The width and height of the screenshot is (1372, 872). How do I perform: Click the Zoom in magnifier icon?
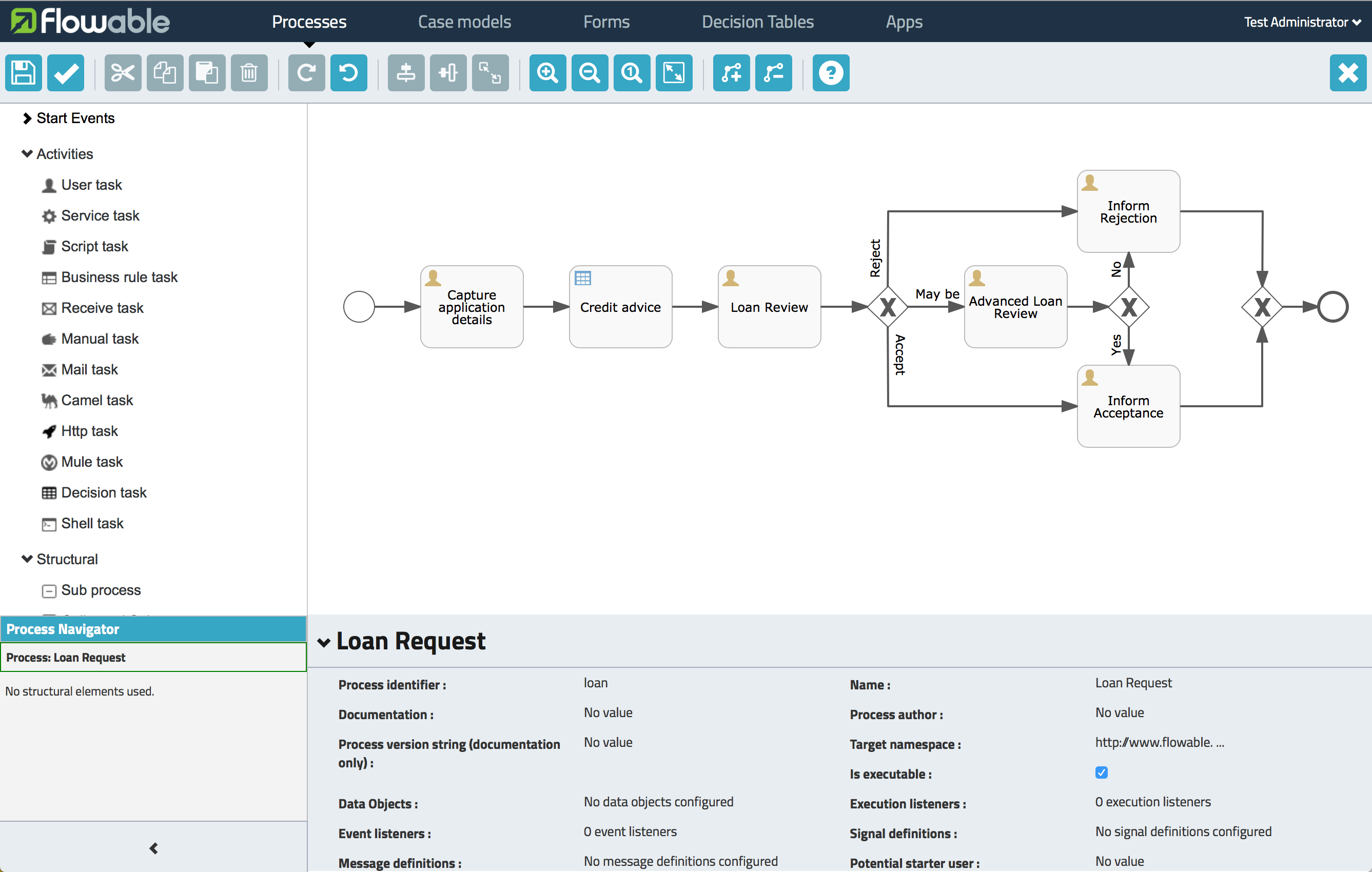[547, 73]
